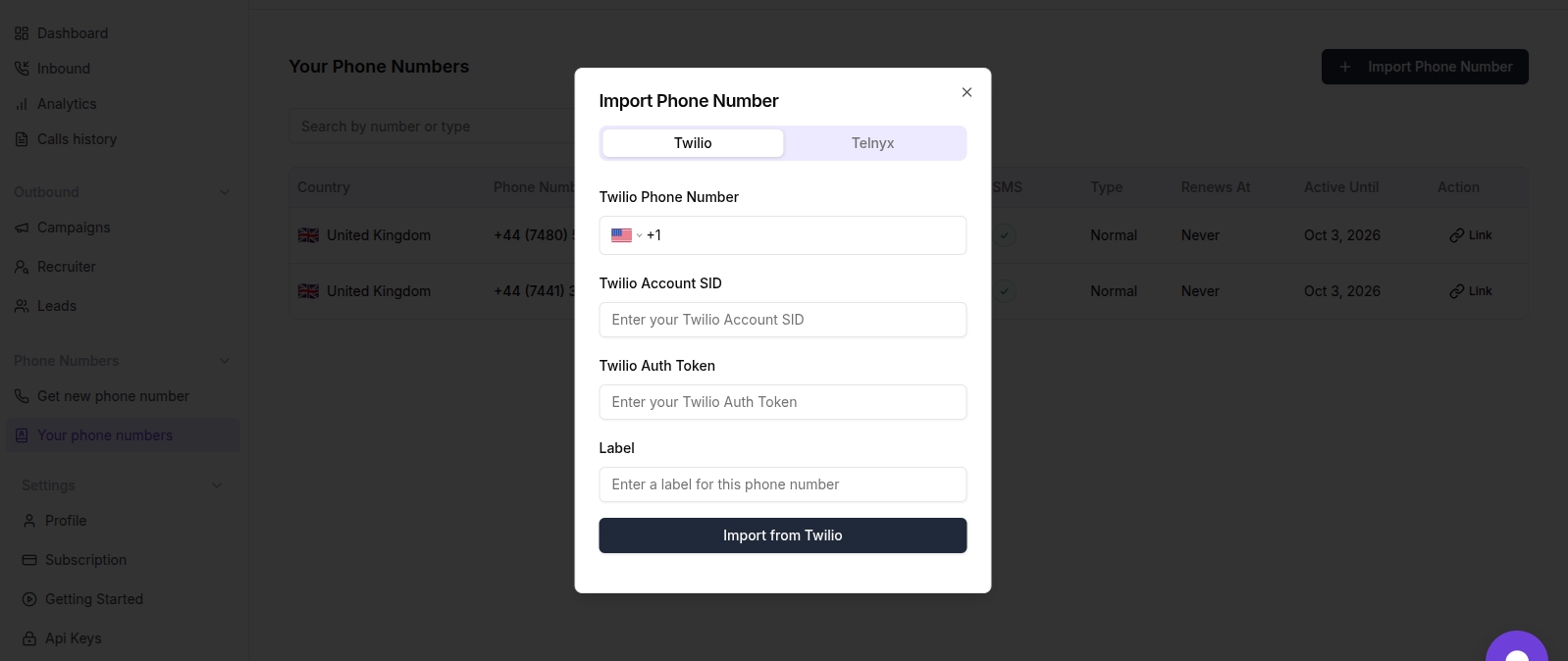The width and height of the screenshot is (1568, 661).
Task: Focus the Twilio Account SID field
Action: [782, 320]
